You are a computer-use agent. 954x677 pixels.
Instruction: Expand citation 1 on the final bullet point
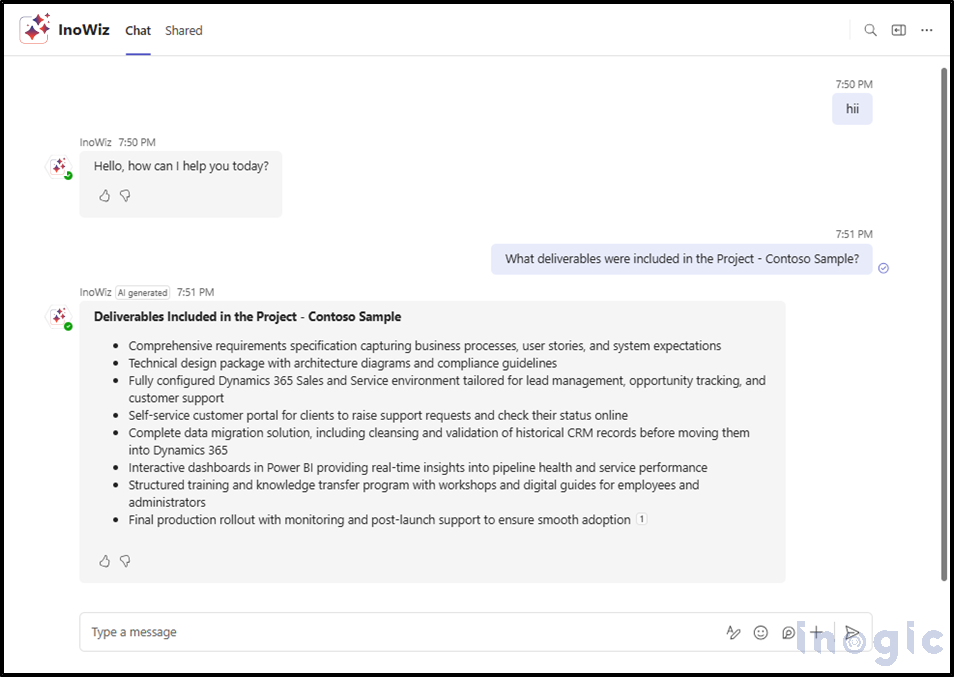pyautogui.click(x=641, y=519)
